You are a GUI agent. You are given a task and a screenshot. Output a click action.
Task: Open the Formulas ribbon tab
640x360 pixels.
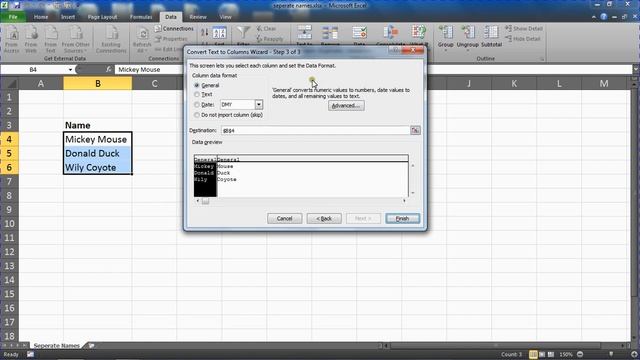click(x=141, y=17)
